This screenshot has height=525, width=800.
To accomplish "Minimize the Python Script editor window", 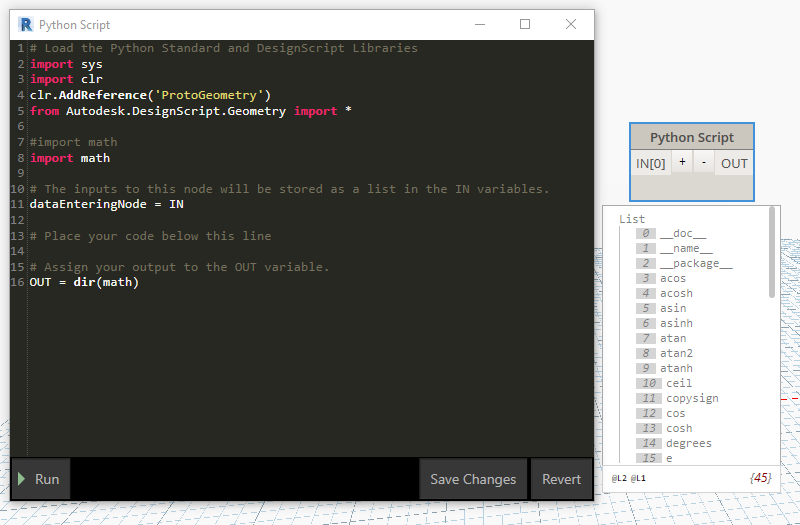I will tap(480, 24).
